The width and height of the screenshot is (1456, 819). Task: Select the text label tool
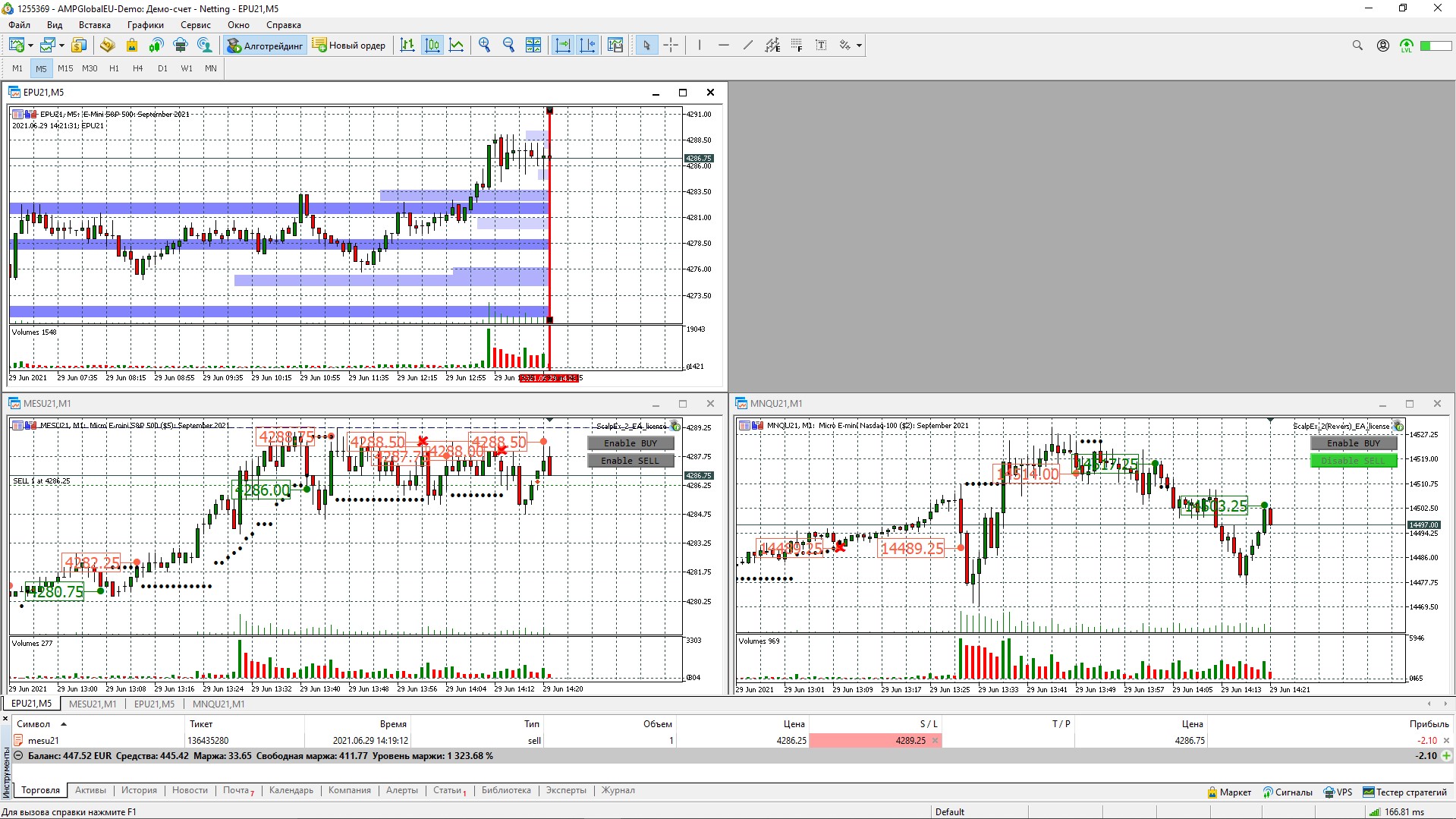coord(821,46)
